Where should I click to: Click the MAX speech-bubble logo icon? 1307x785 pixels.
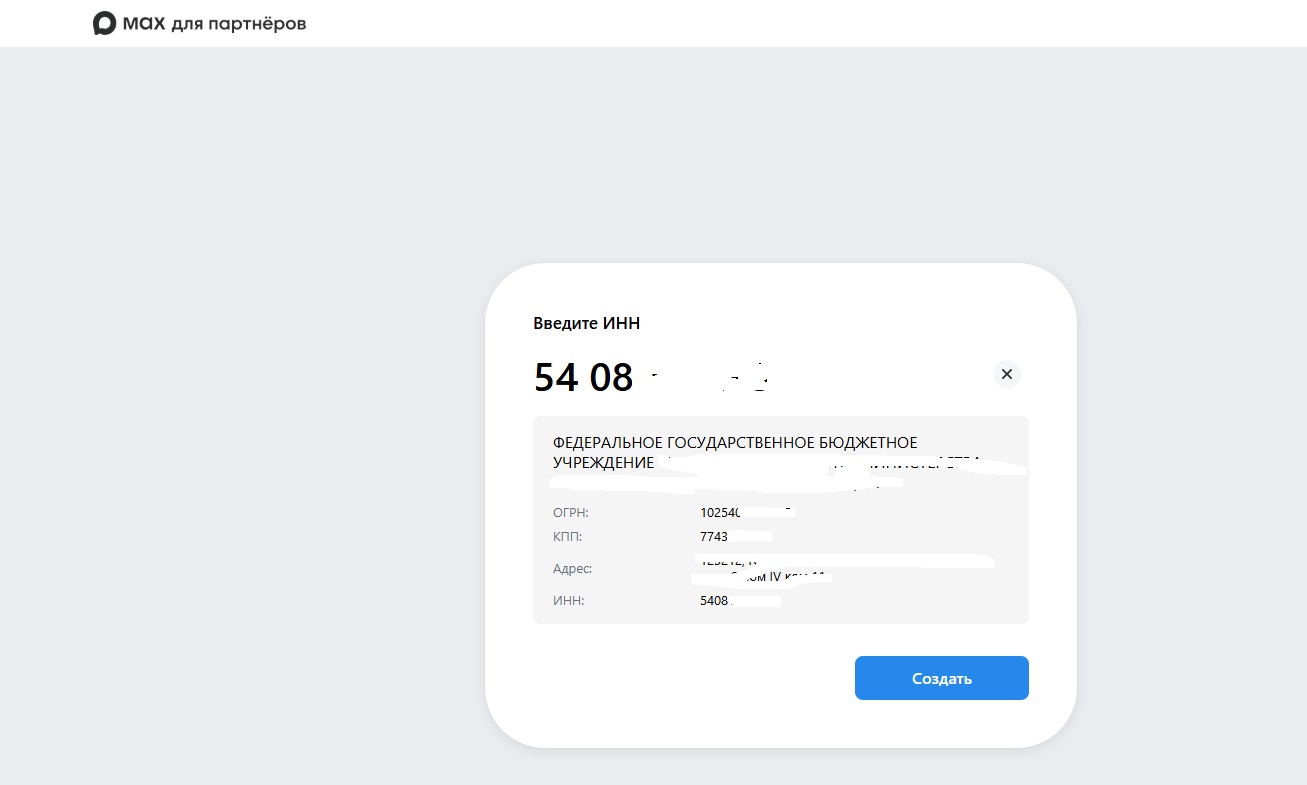point(104,23)
